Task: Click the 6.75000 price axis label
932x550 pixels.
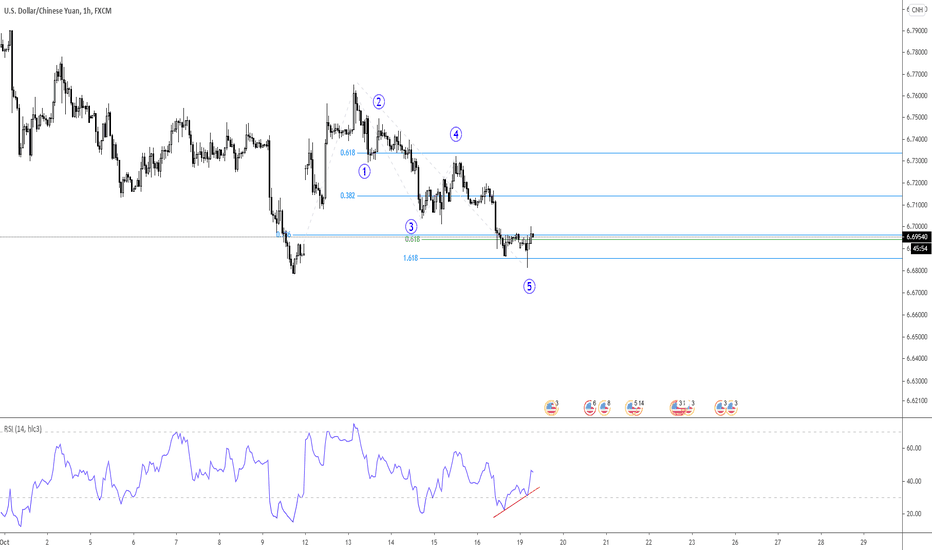Action: (x=917, y=117)
